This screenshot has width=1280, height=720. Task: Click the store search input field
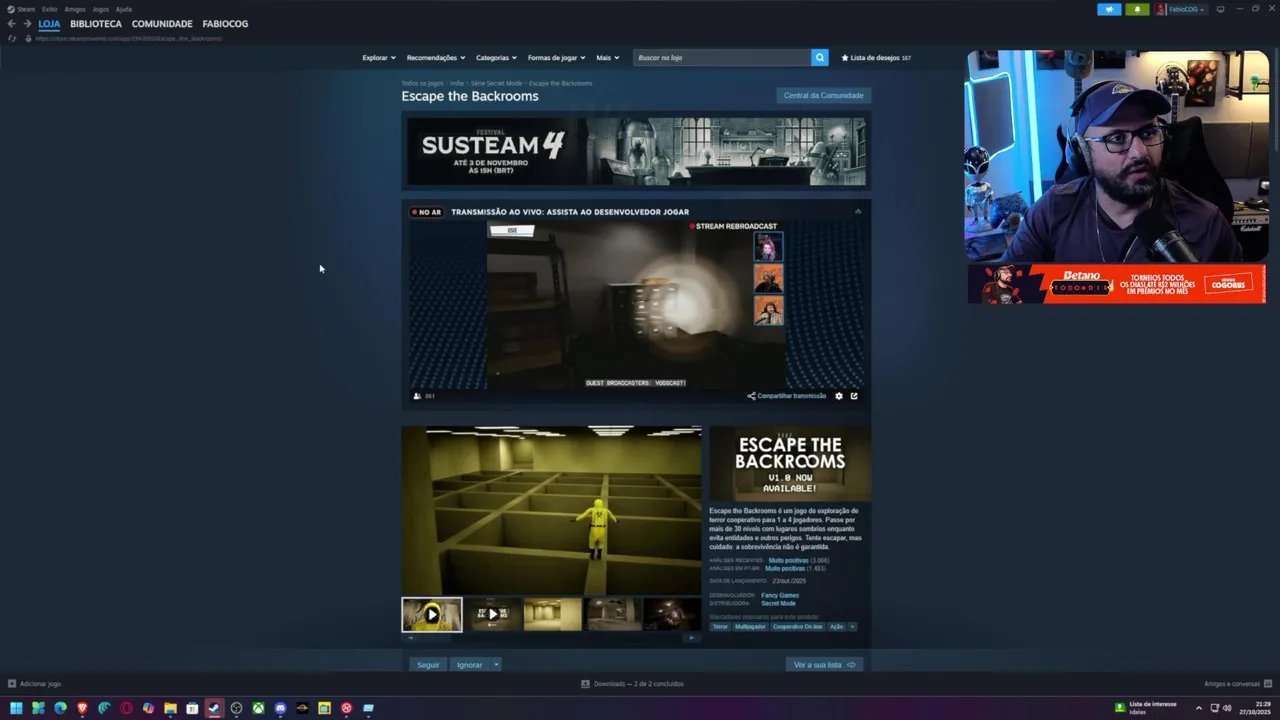(x=722, y=58)
